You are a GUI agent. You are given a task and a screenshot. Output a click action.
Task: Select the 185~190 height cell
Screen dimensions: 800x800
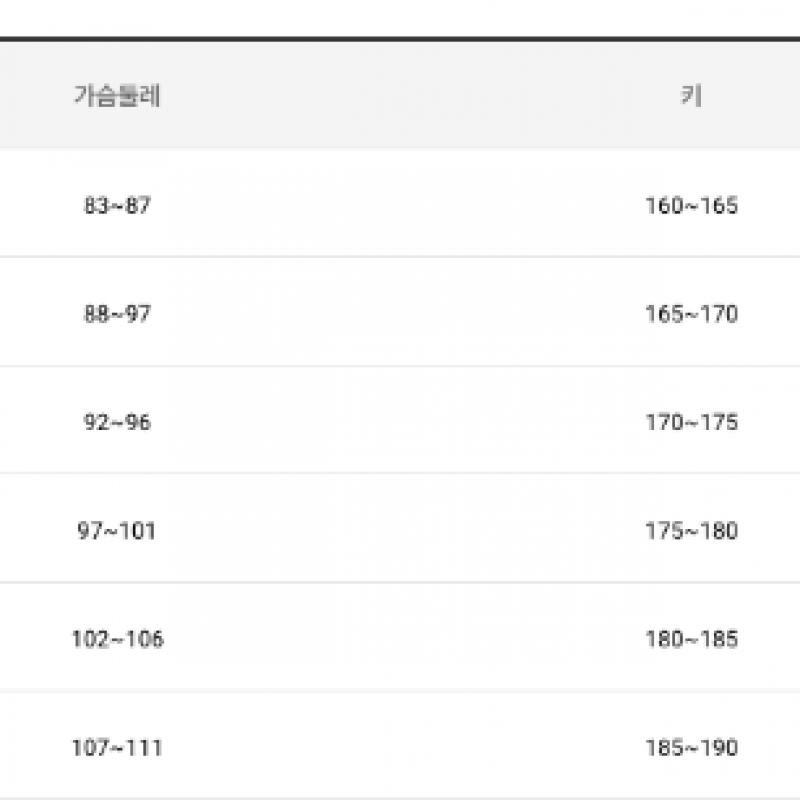pyautogui.click(x=691, y=747)
